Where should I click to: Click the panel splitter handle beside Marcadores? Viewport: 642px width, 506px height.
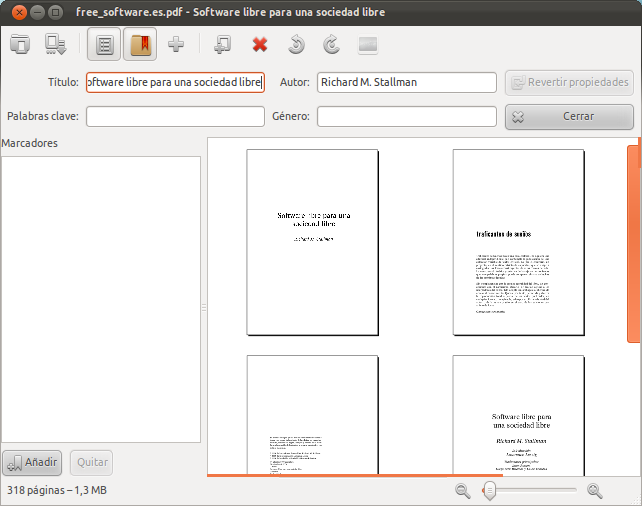204,307
